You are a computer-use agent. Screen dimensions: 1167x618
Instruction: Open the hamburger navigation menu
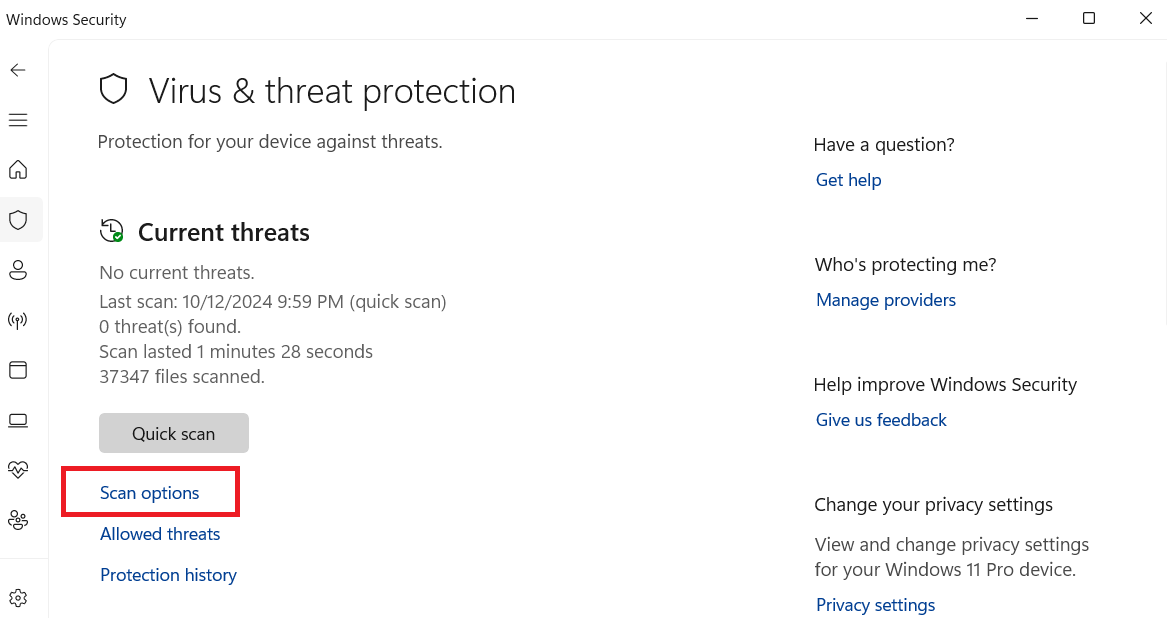[x=18, y=120]
